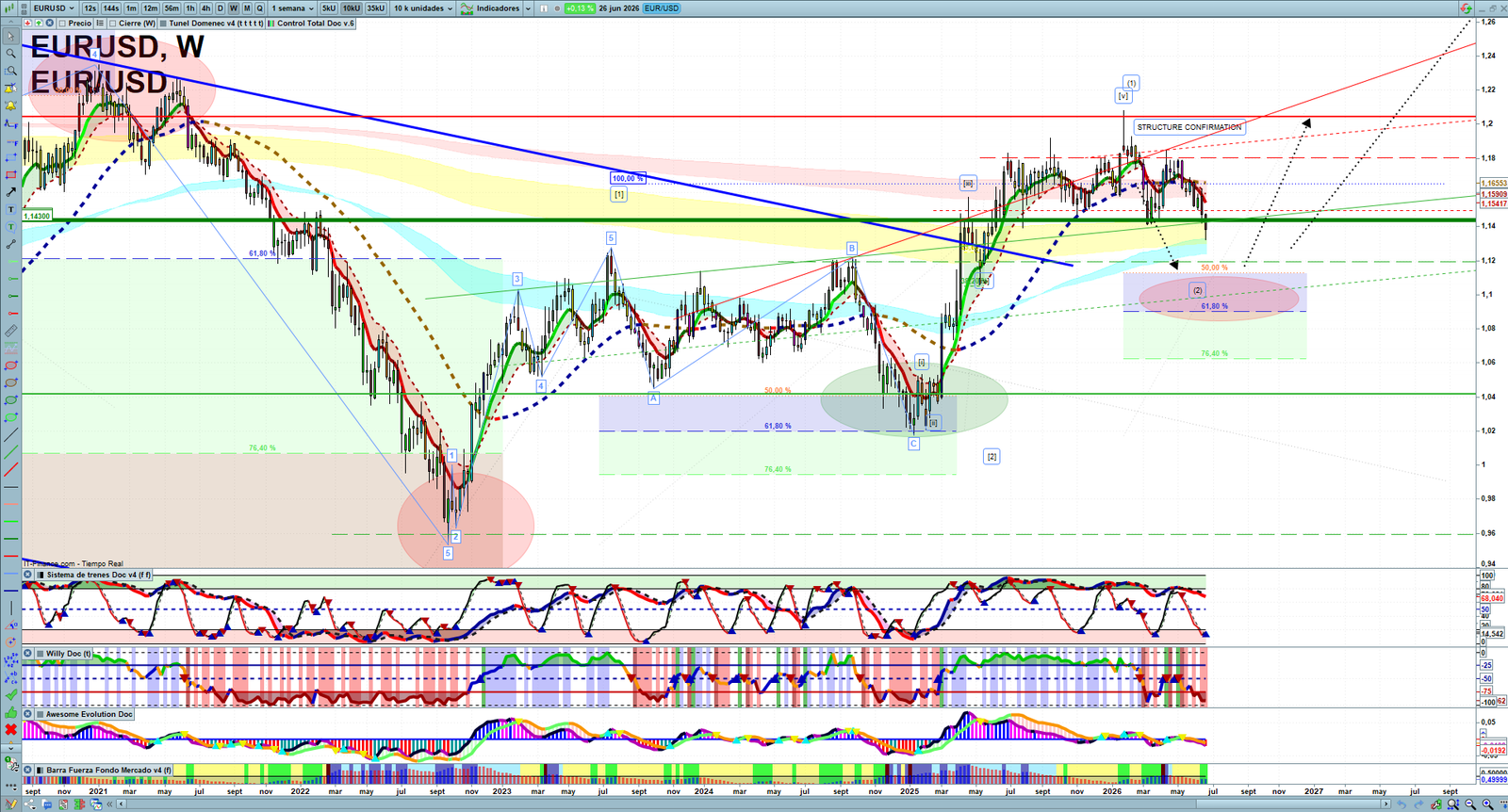This screenshot has height=812, width=1508.
Task: Close the Sistema de trenes Doc panel
Action: click(28, 575)
